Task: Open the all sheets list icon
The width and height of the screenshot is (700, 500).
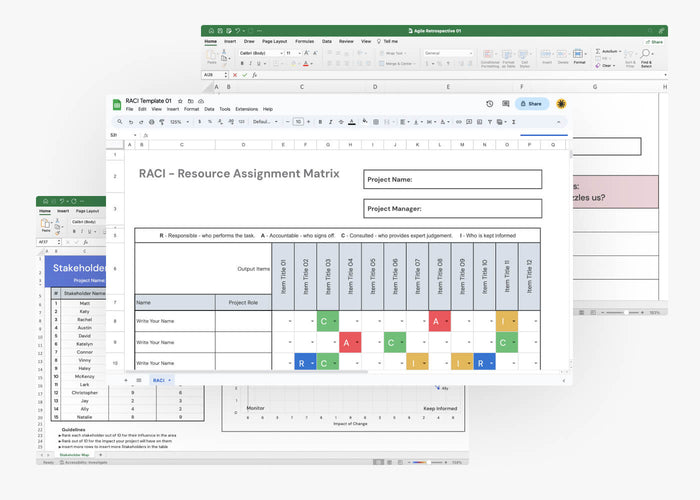Action: coord(138,380)
